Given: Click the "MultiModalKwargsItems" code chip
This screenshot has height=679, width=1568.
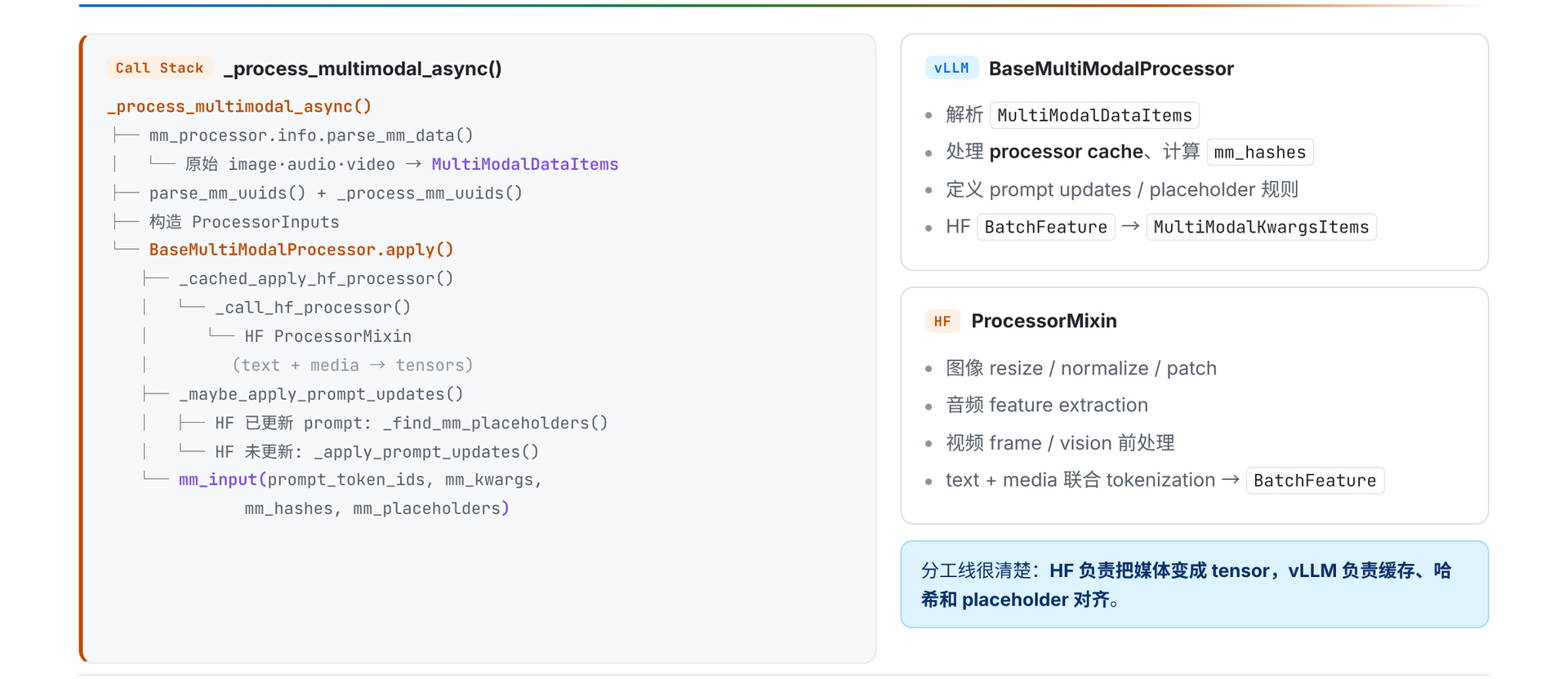Looking at the screenshot, I should 1262,227.
